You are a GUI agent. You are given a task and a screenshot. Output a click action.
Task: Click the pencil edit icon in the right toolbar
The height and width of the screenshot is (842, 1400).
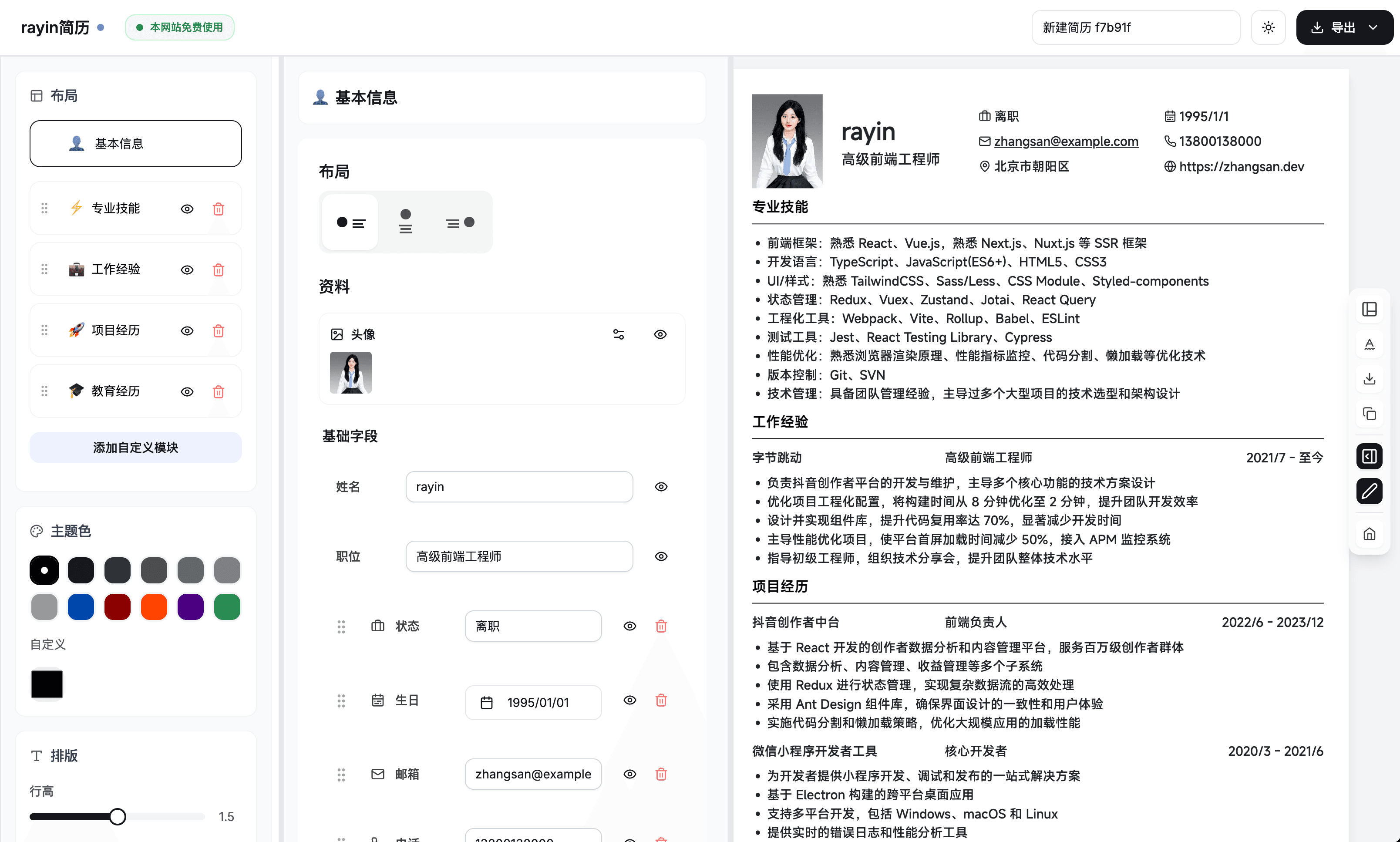tap(1369, 491)
